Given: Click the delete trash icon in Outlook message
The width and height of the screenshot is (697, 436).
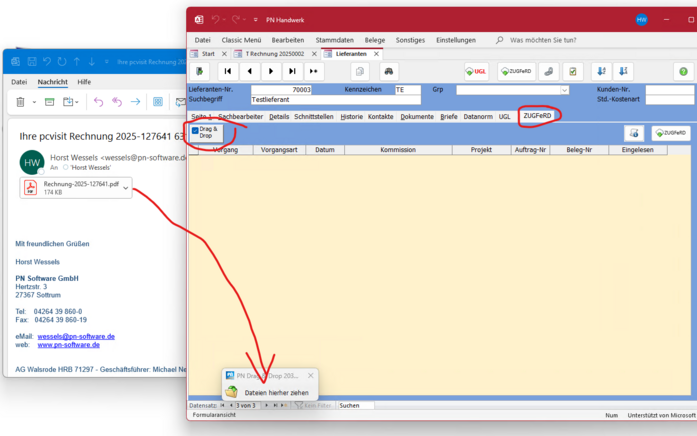Looking at the screenshot, I should coord(20,102).
